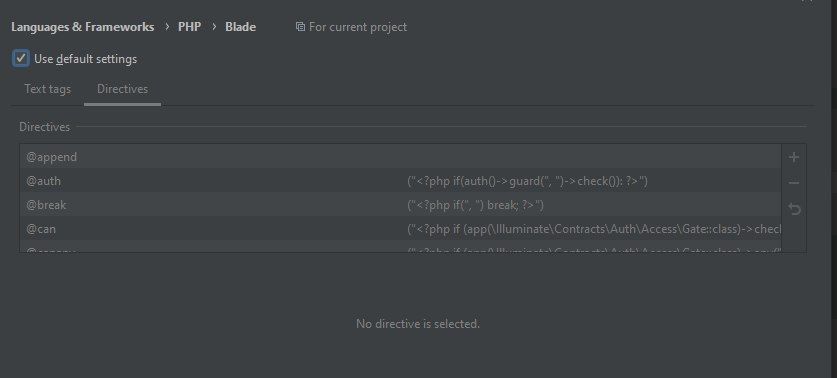
Task: Click the Blade breadcrumb item
Action: point(240,27)
